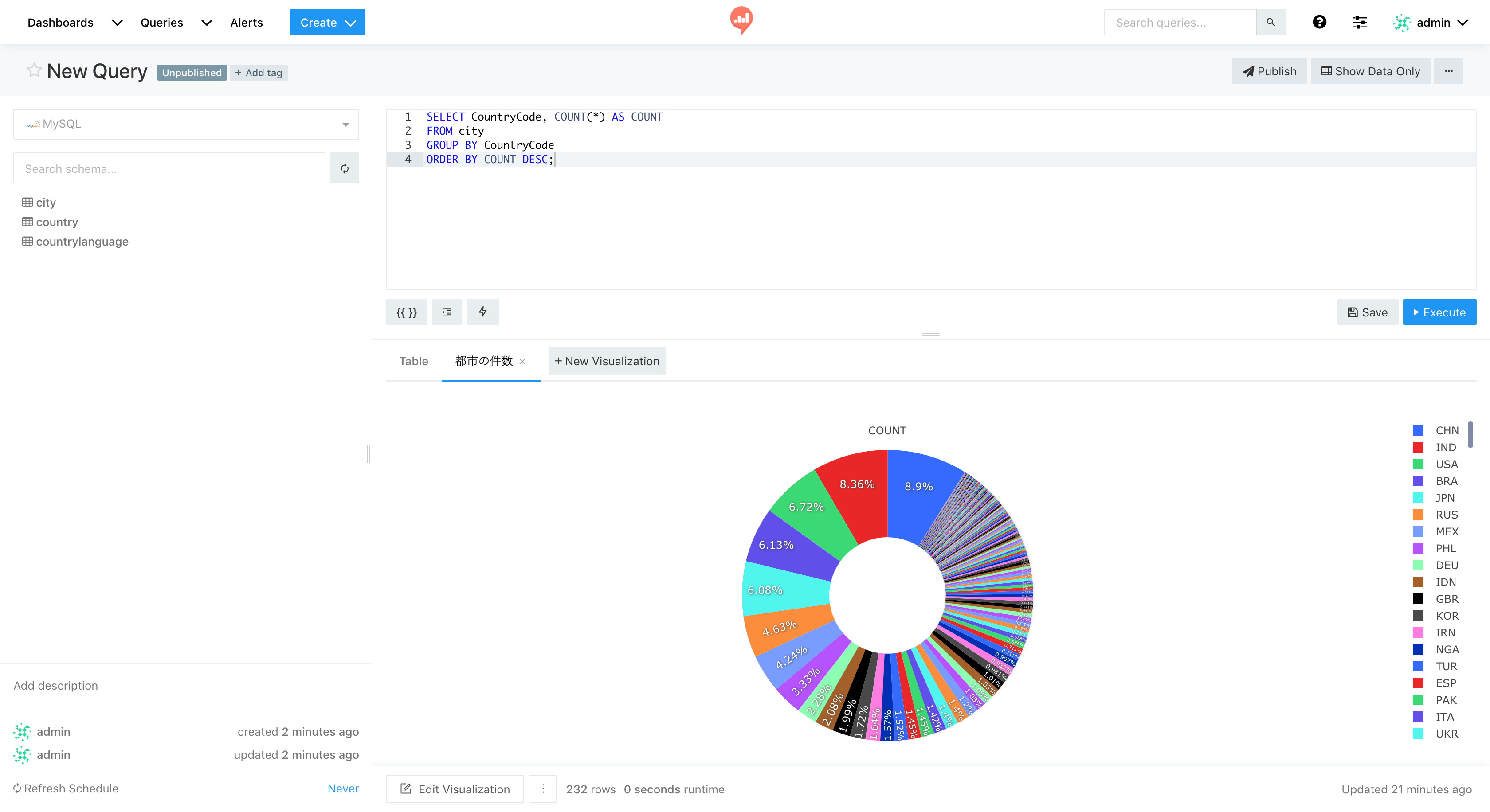1490x812 pixels.
Task: Open the Alerts menu item
Action: 247,22
